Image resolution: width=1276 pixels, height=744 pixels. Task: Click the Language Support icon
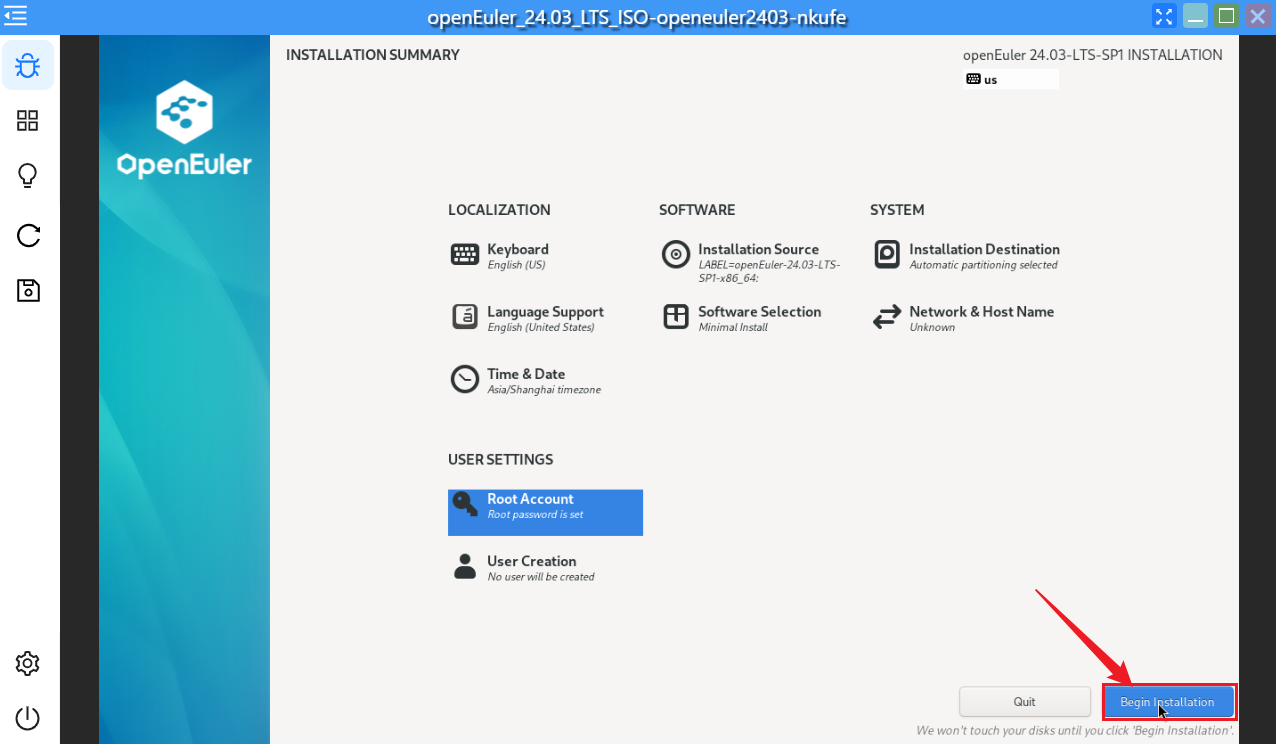pos(465,317)
